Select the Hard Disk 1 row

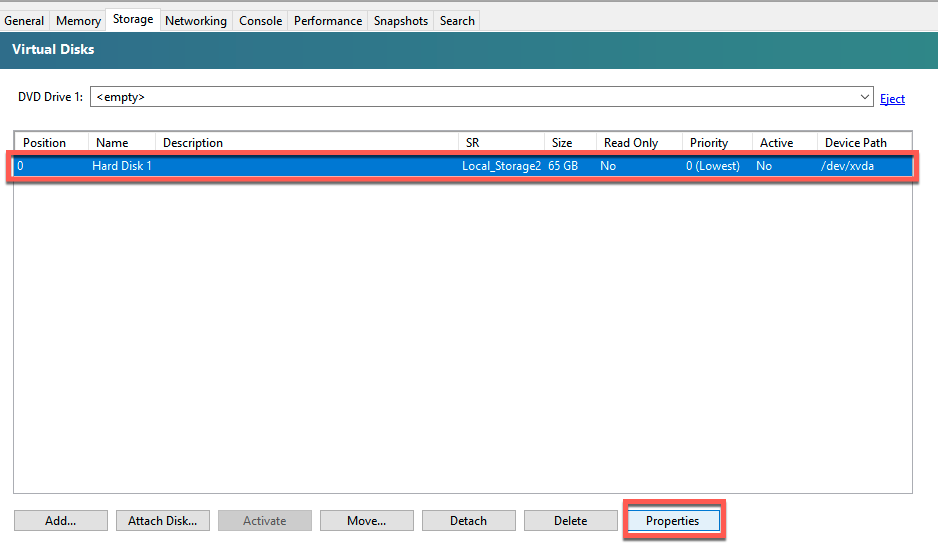(x=463, y=166)
